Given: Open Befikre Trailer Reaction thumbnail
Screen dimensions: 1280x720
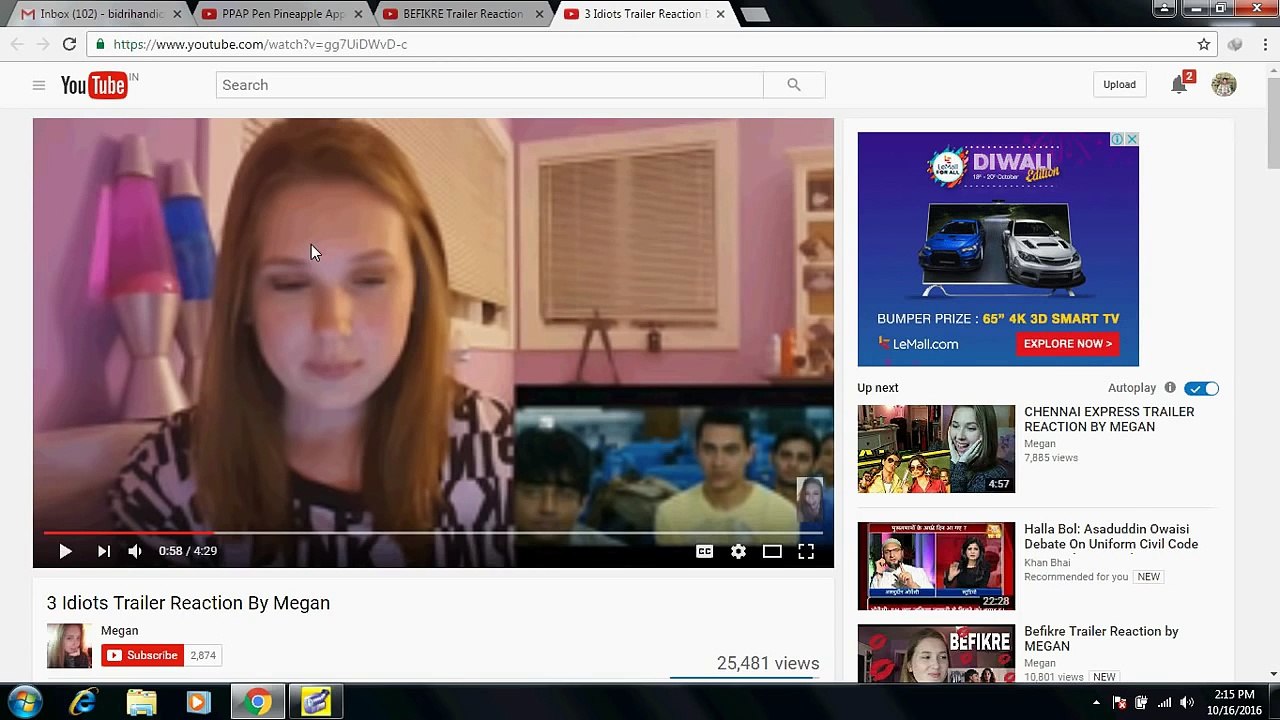Looking at the screenshot, I should click(936, 653).
